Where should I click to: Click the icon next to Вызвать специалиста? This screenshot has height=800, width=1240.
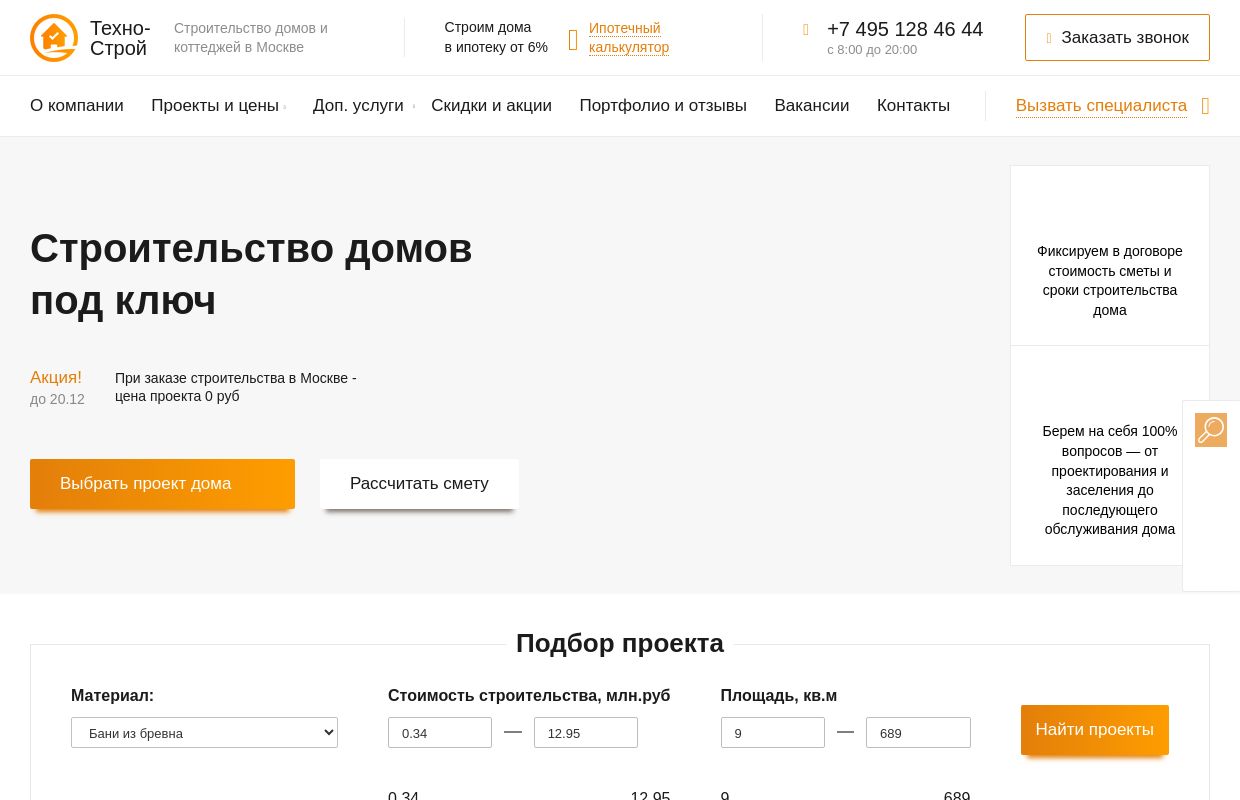click(1205, 106)
